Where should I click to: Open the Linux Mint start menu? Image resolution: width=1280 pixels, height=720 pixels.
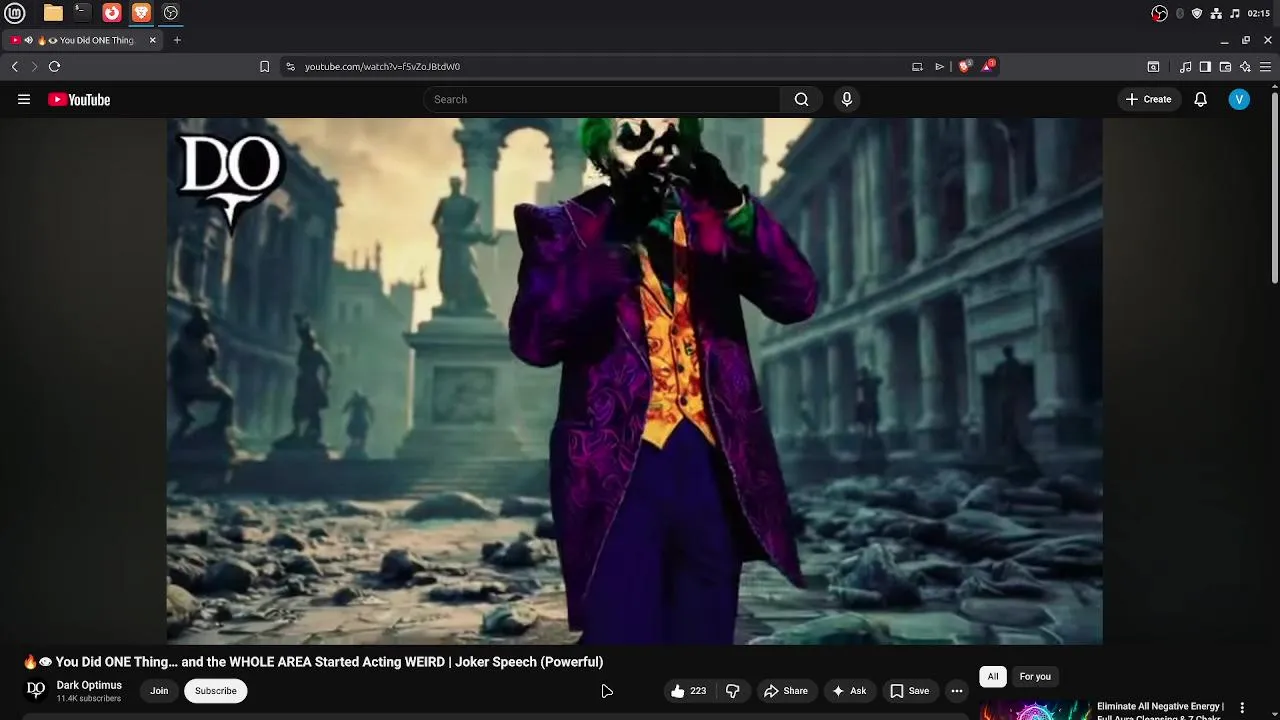(15, 13)
